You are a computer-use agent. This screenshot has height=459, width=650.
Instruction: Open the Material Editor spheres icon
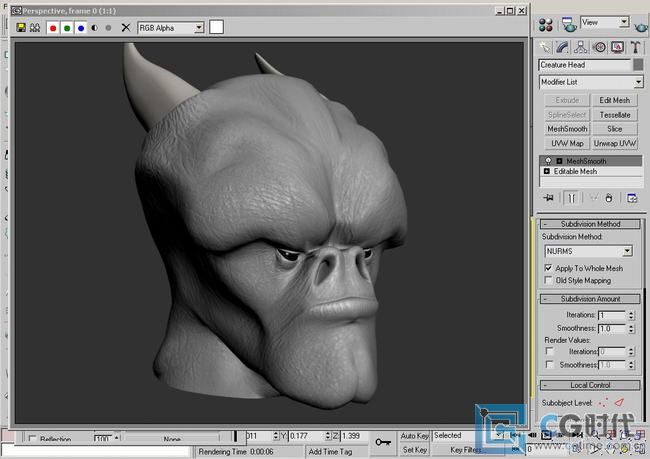point(546,25)
